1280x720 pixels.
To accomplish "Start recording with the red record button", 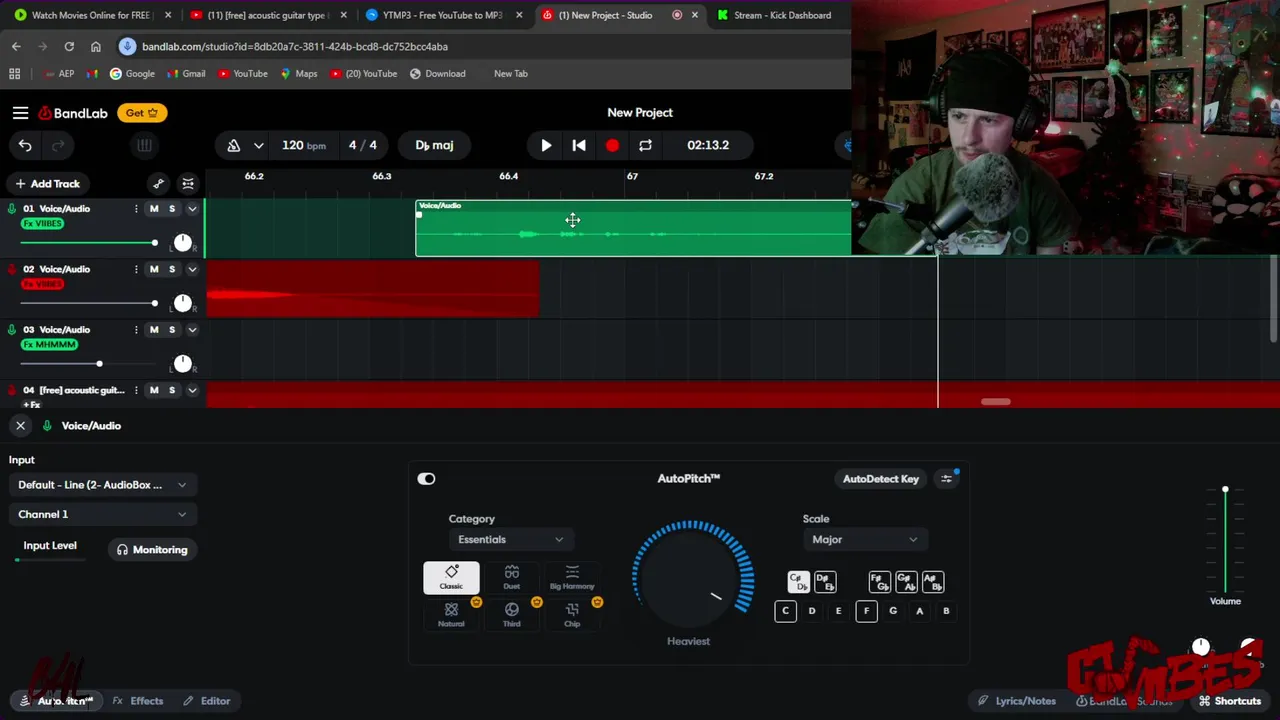I will (x=612, y=146).
